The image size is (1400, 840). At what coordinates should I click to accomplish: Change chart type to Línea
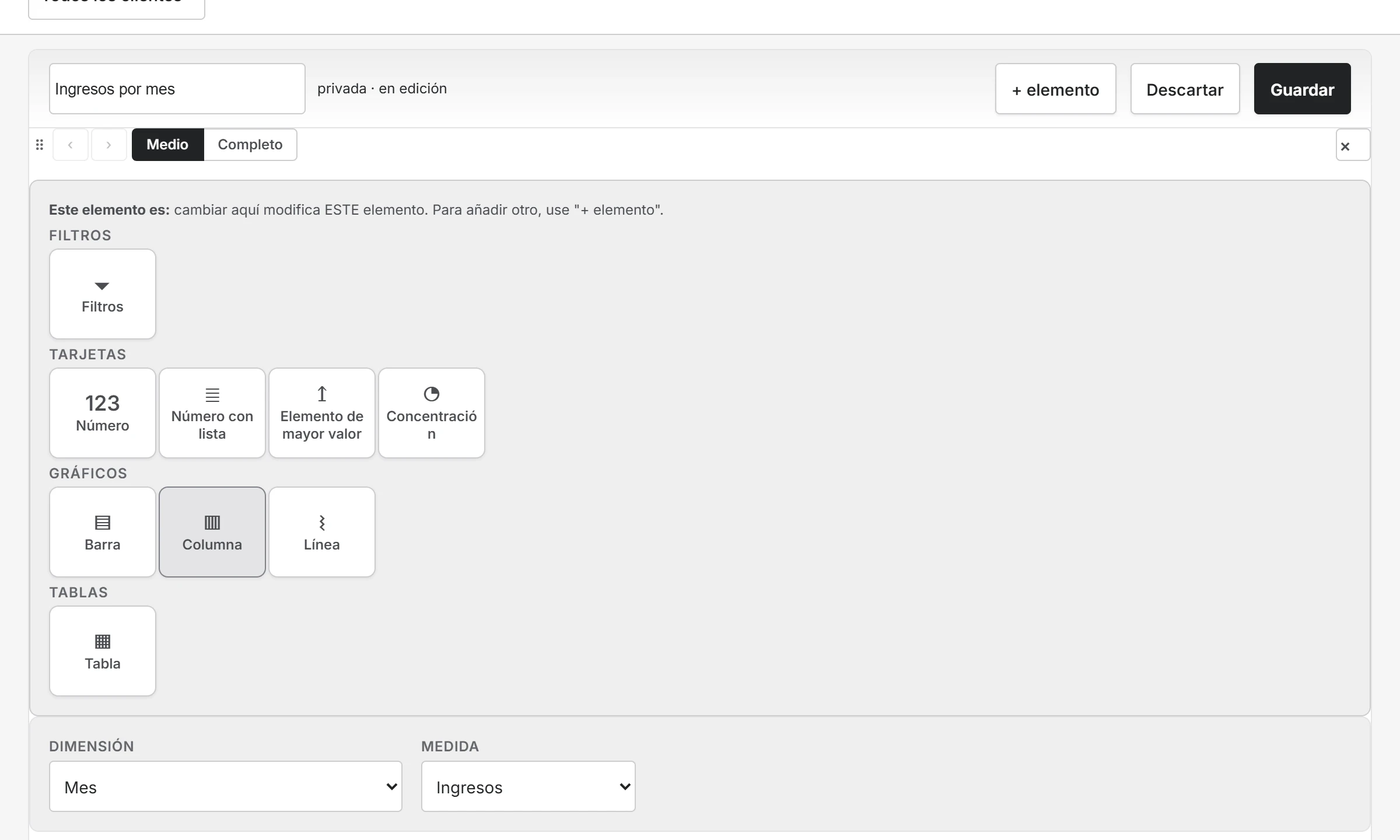coord(322,532)
